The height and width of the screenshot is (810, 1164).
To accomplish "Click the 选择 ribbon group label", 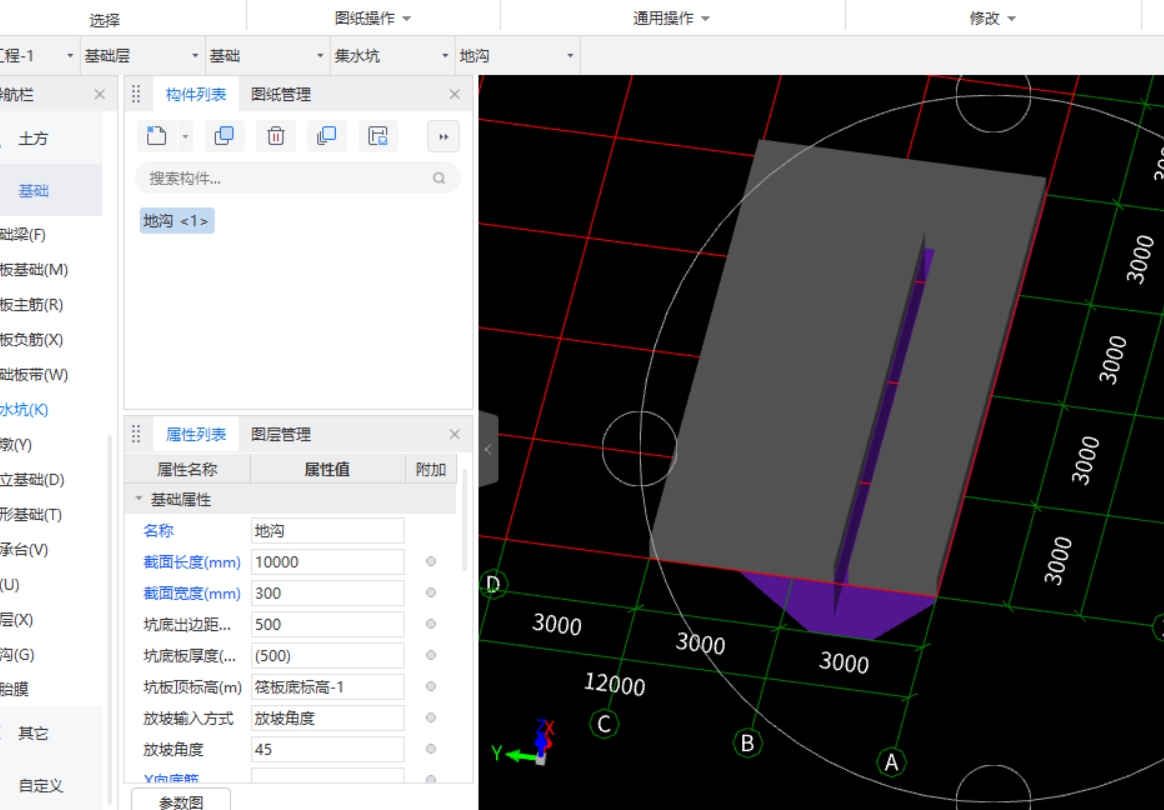I will tap(105, 20).
